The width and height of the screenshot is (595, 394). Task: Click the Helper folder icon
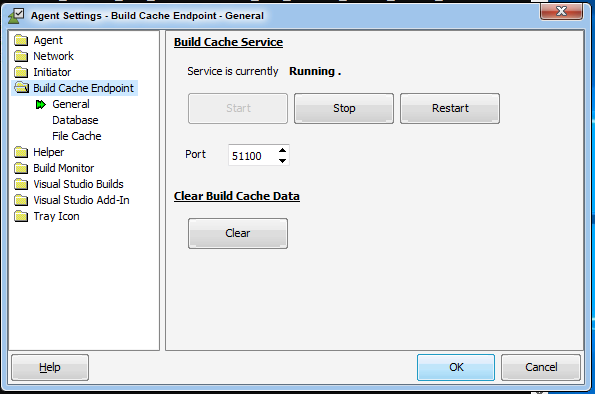[x=21, y=152]
